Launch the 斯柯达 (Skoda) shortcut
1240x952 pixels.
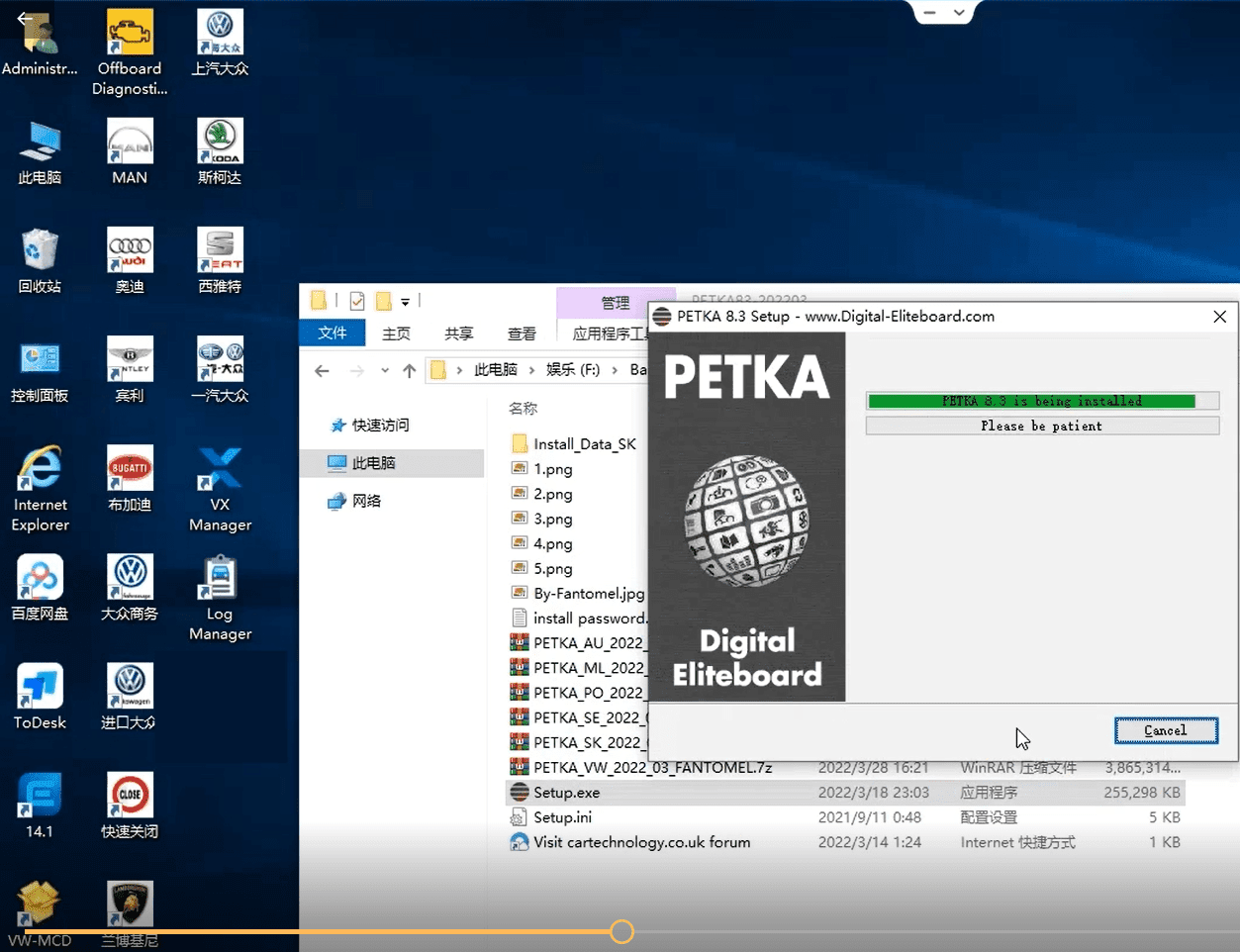point(219,153)
